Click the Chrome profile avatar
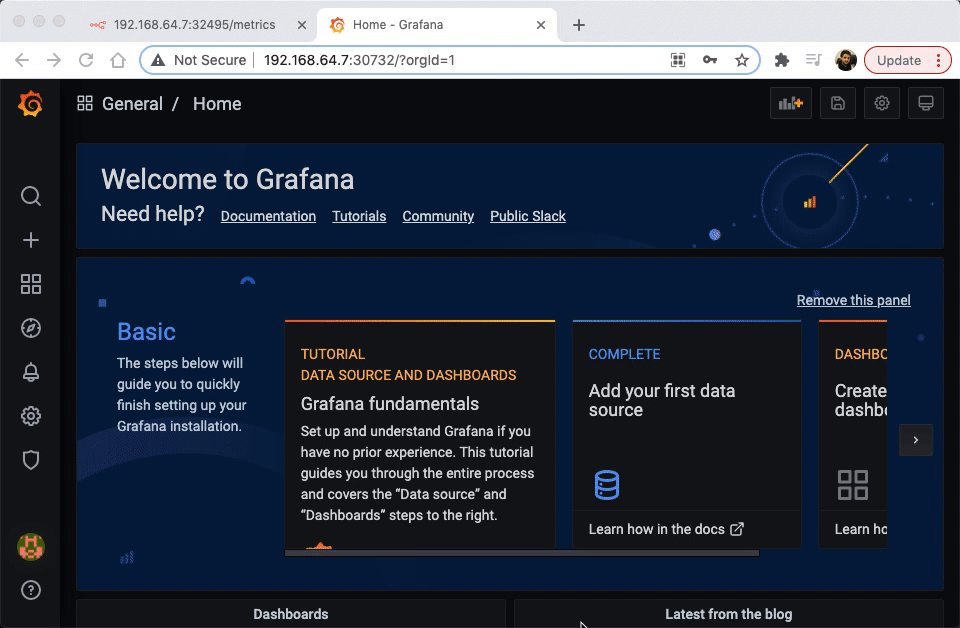 coord(846,60)
